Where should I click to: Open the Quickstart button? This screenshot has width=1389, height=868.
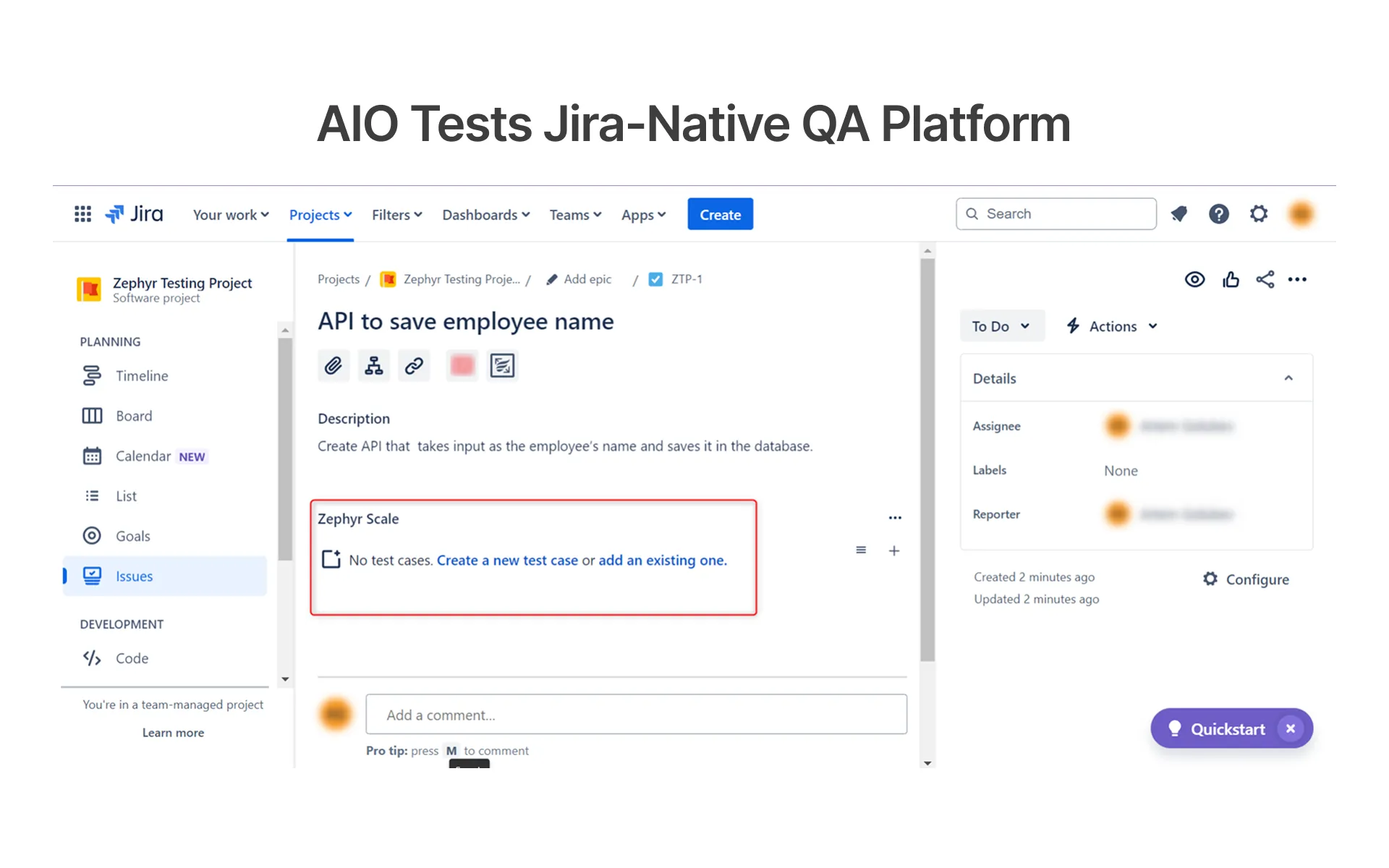click(x=1219, y=728)
